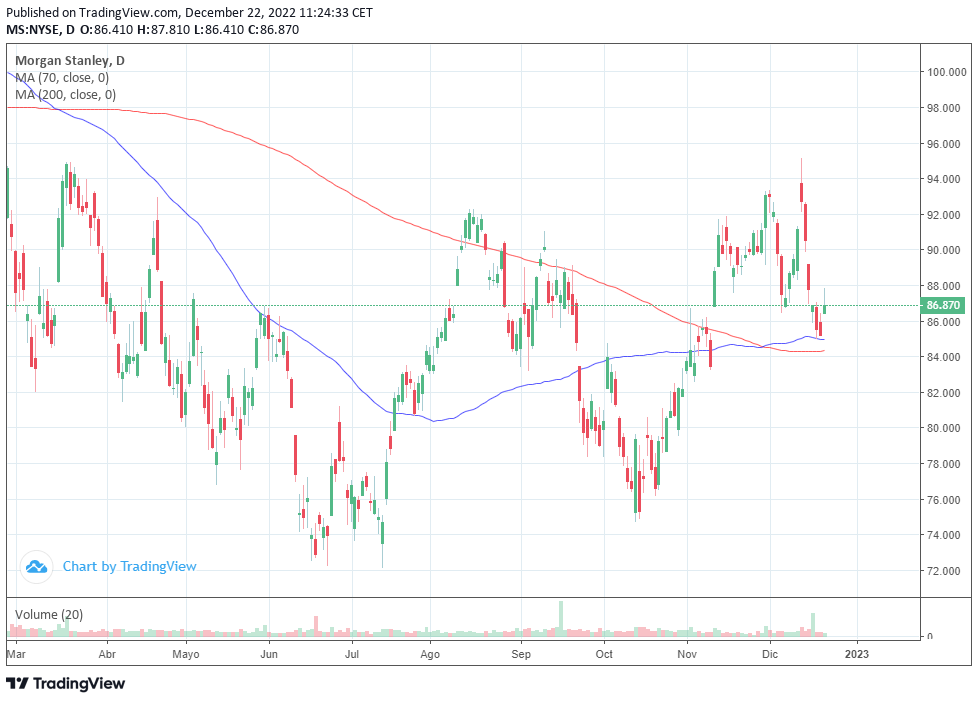Select the 'Morgan Stanley, D' chart title
978x702 pixels.
pos(70,61)
